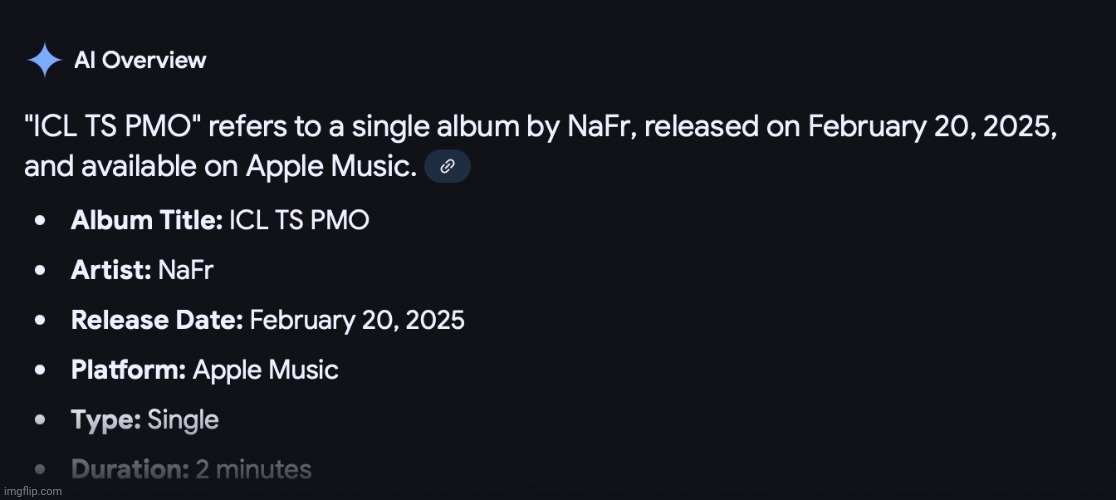Screen dimensions: 1116x500
Task: Click the AI Overview sparkle icon
Action: click(45, 60)
